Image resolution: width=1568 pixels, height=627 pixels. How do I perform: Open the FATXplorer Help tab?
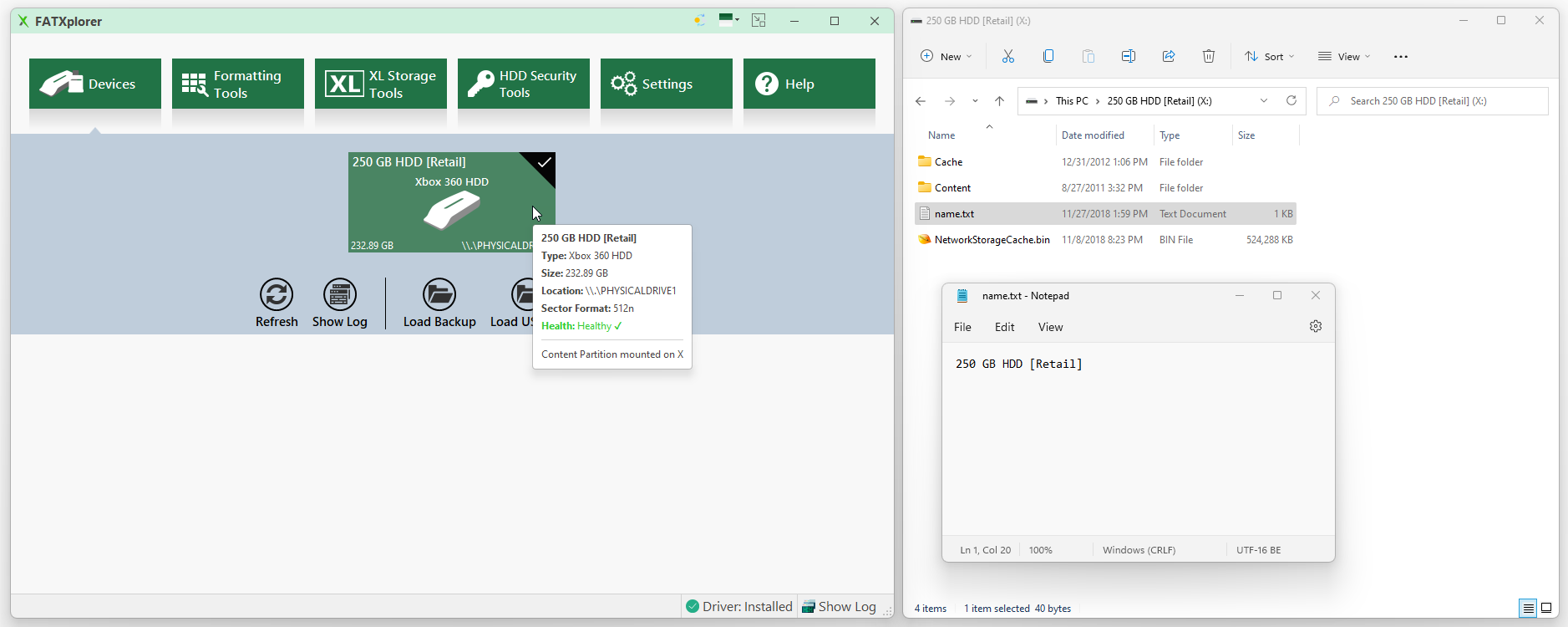[809, 84]
